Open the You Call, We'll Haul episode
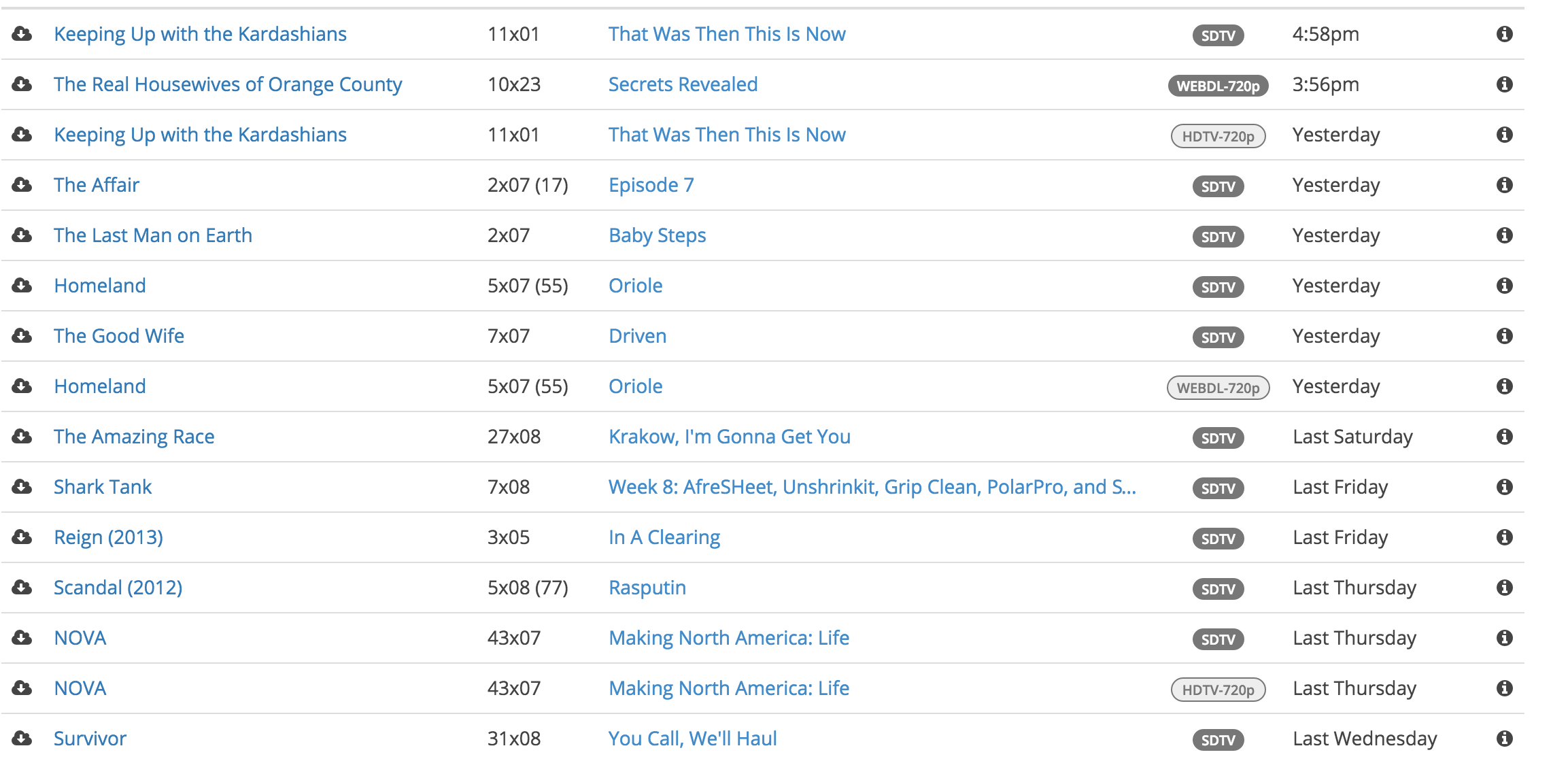Viewport: 1568px width, 778px height. coord(692,739)
